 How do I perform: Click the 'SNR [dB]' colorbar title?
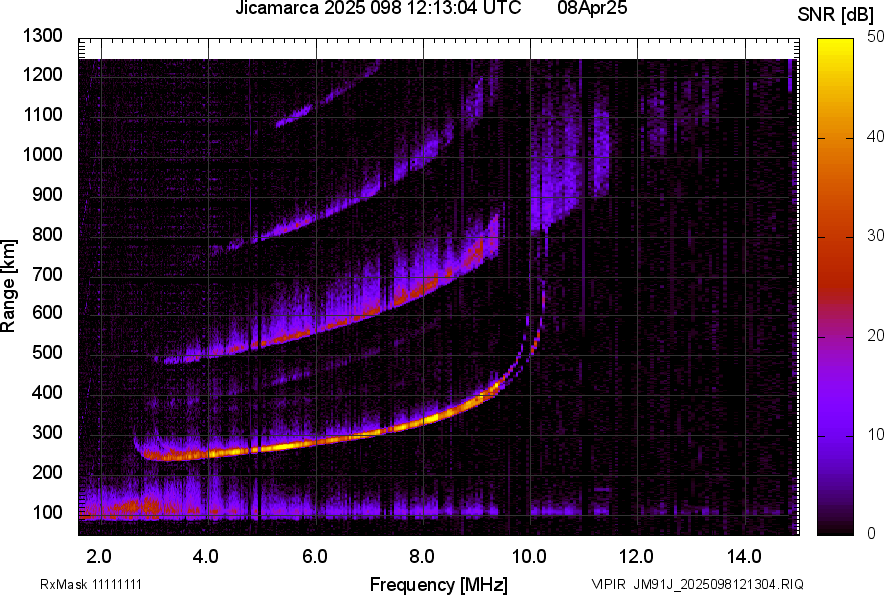click(x=836, y=15)
